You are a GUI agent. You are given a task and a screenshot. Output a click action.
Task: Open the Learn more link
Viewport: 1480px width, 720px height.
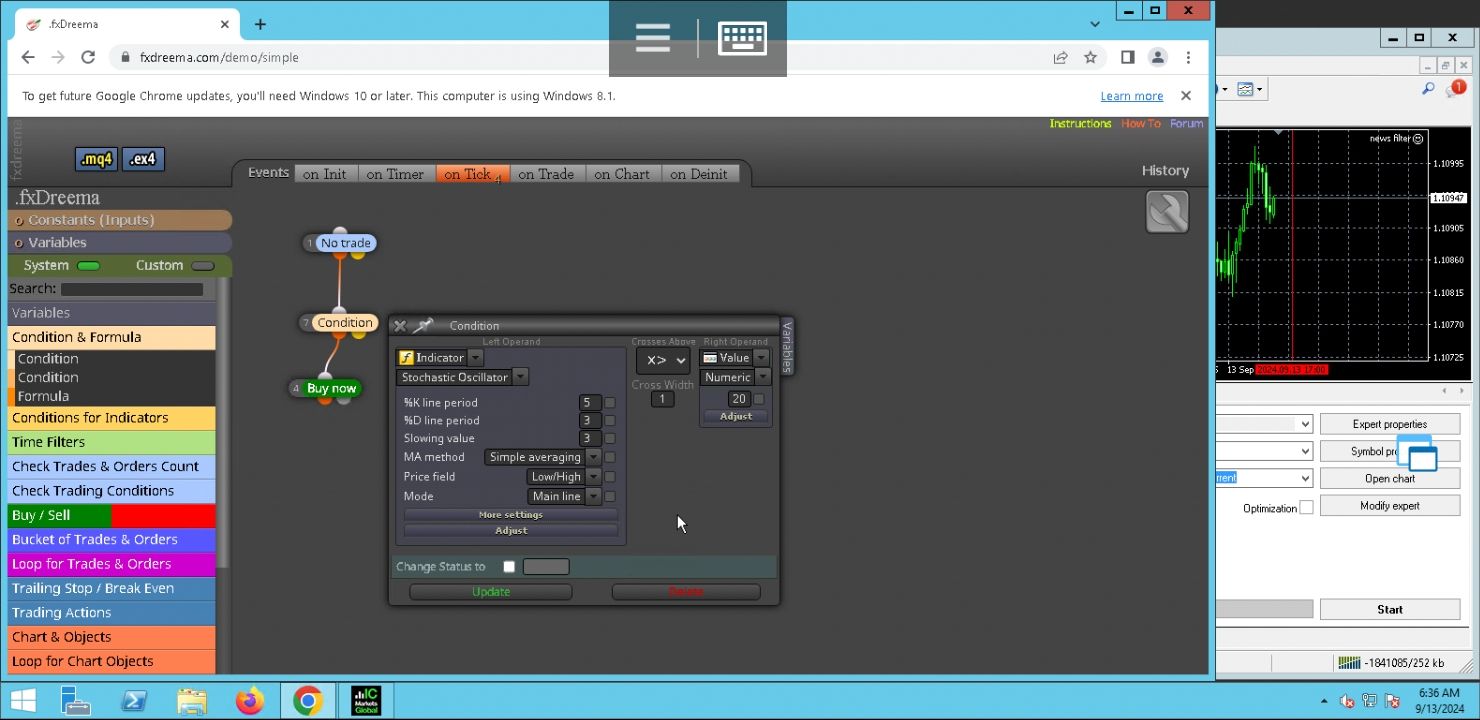click(1132, 96)
